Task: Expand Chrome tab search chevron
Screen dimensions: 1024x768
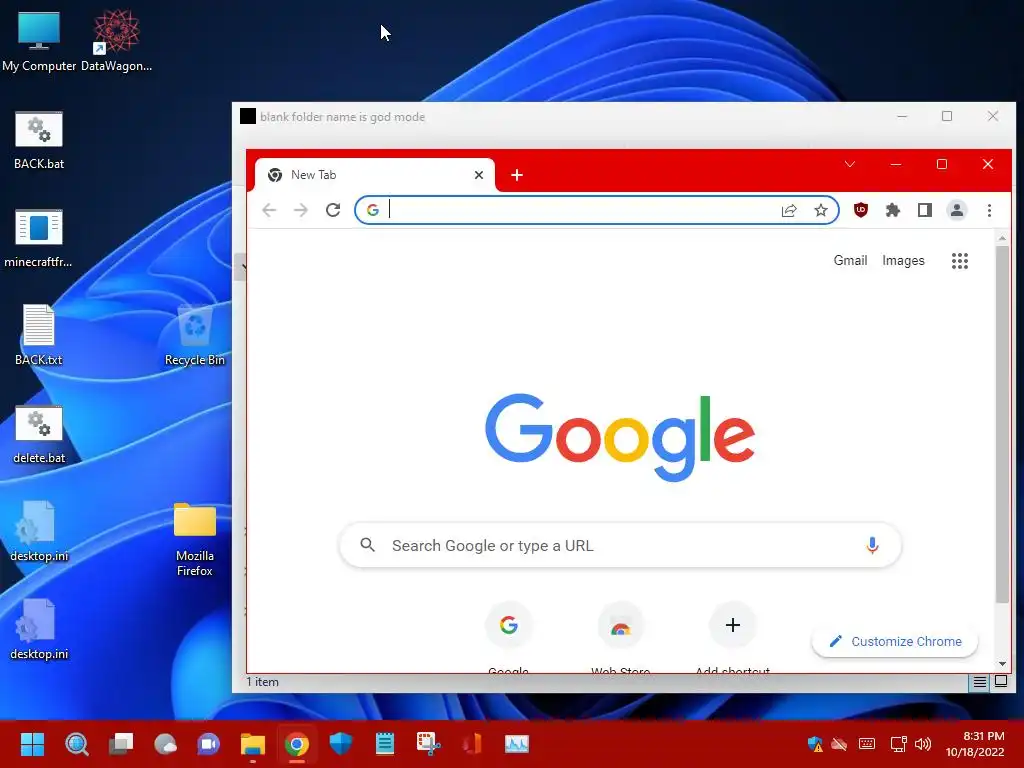Action: pos(850,165)
